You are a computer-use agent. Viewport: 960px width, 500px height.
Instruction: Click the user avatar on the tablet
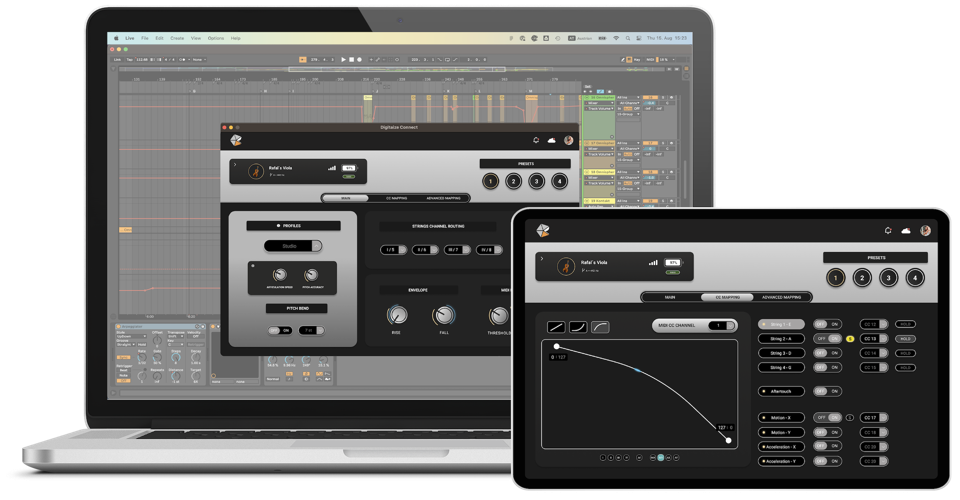[926, 231]
